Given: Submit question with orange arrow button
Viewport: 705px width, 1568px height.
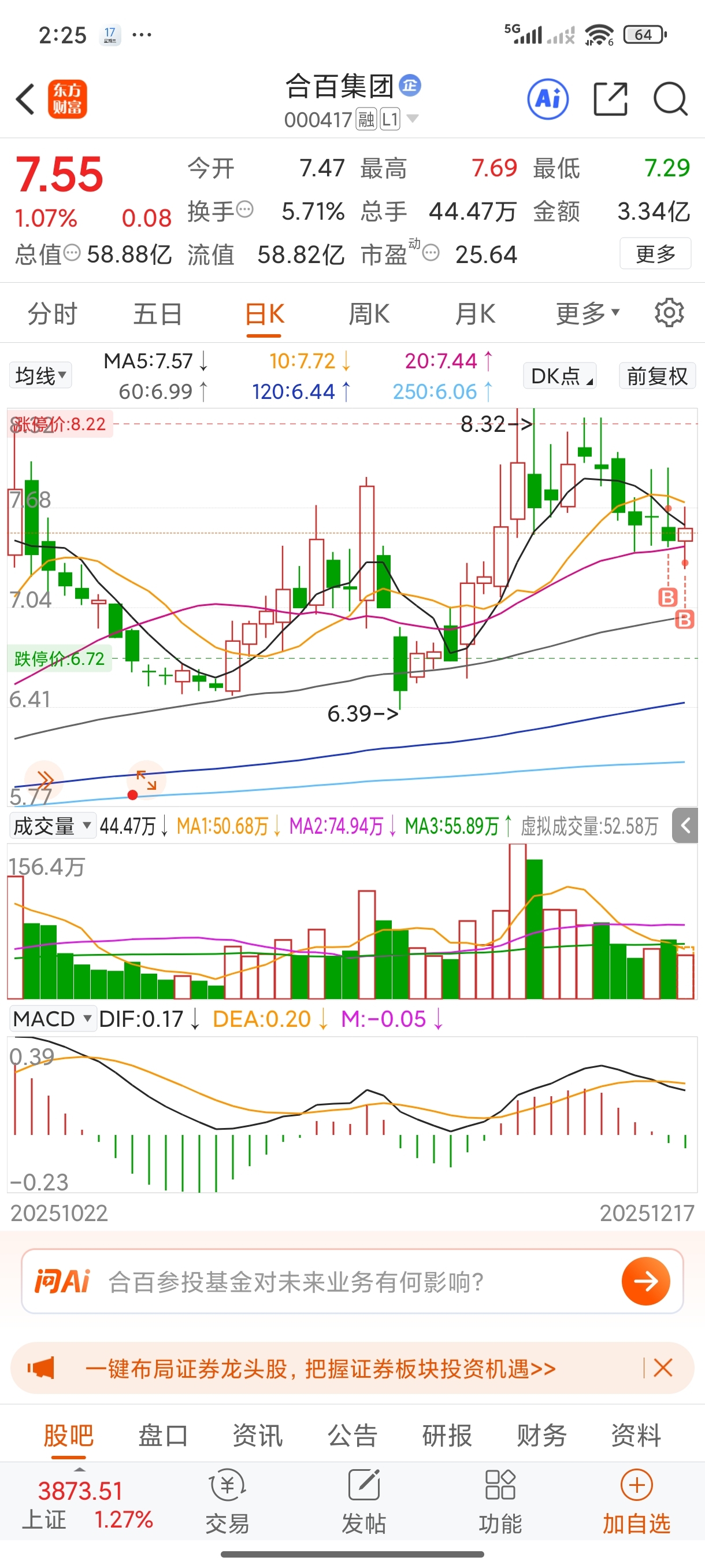Looking at the screenshot, I should click(x=645, y=1281).
